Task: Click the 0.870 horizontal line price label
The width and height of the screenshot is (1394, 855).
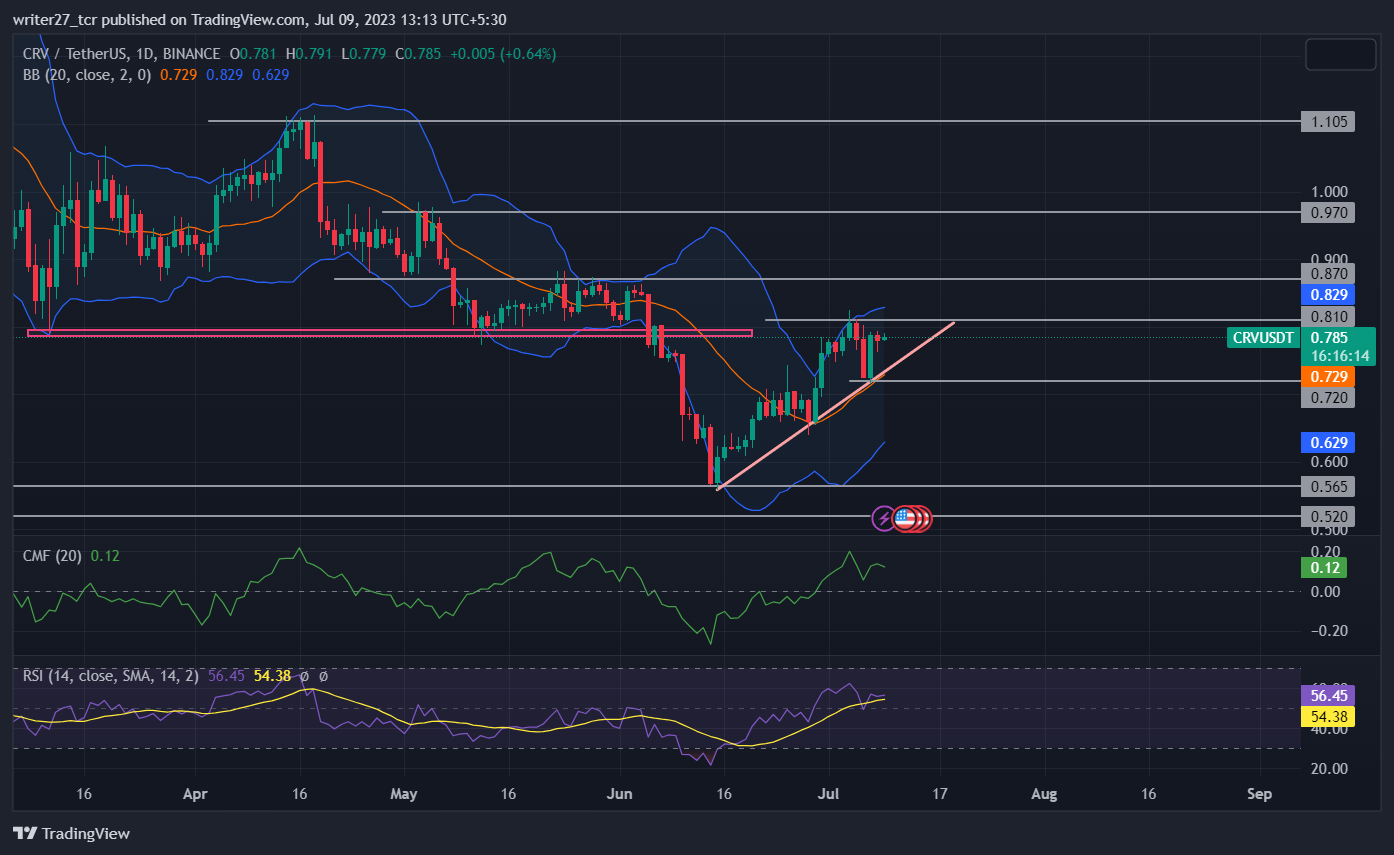Action: [x=1328, y=273]
